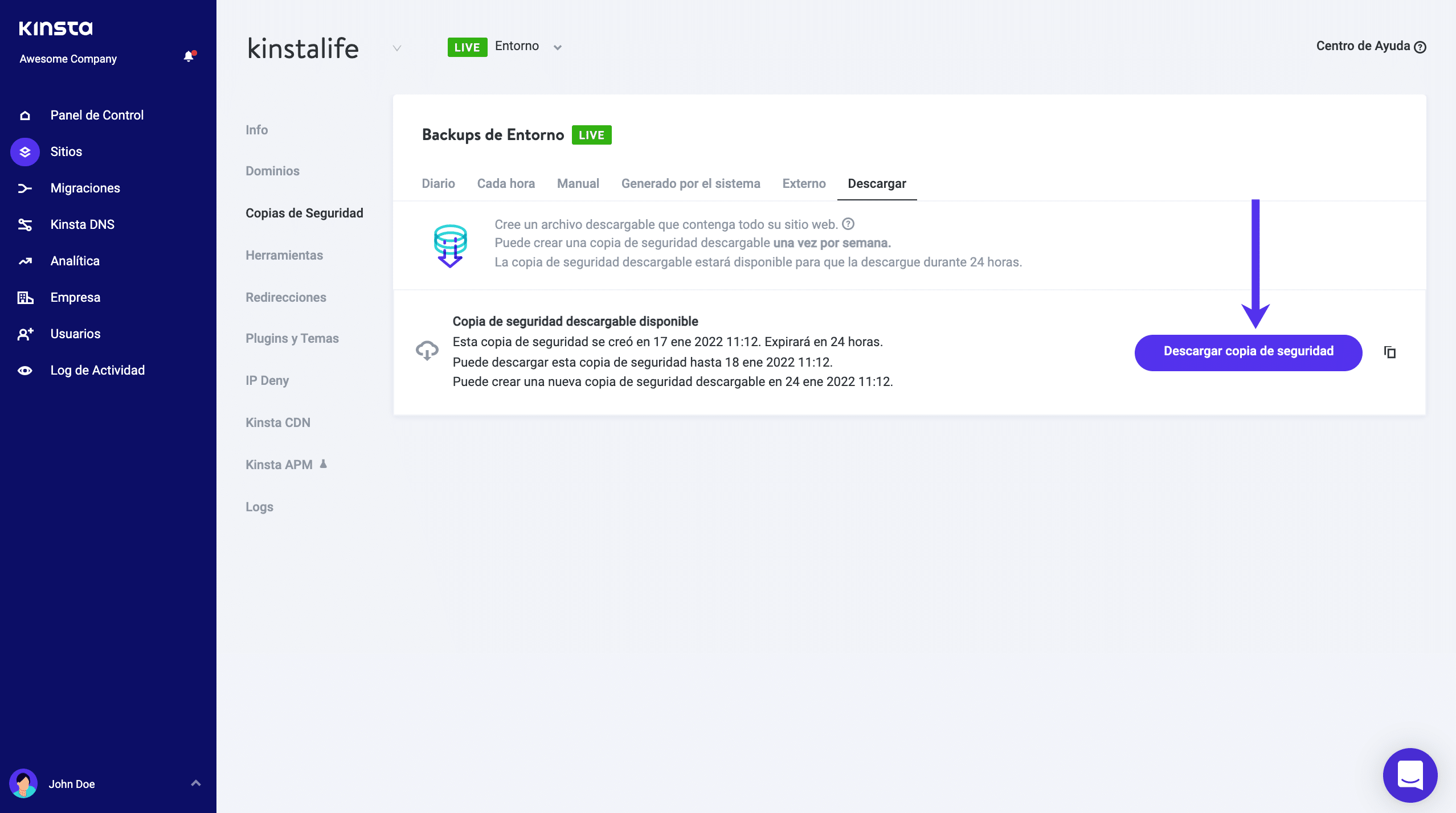The image size is (1456, 813).
Task: Click Descargar copia de seguridad button
Action: tap(1248, 351)
